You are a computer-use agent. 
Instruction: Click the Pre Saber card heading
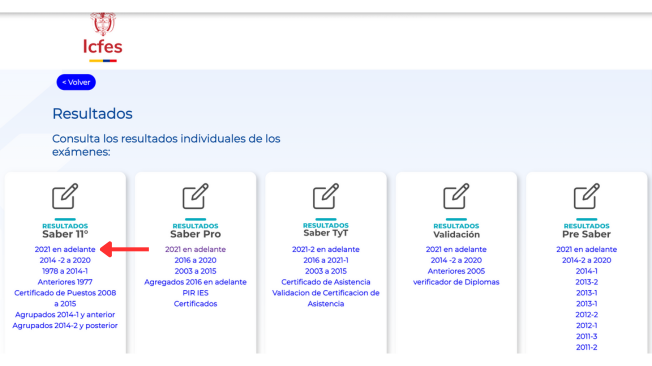click(x=587, y=234)
